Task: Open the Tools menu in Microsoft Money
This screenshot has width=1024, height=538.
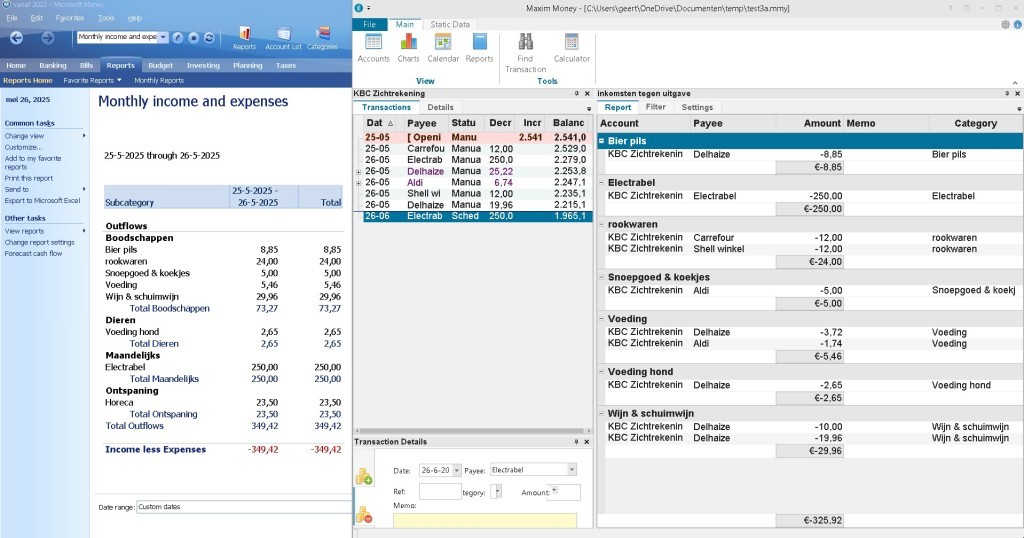Action: (106, 18)
